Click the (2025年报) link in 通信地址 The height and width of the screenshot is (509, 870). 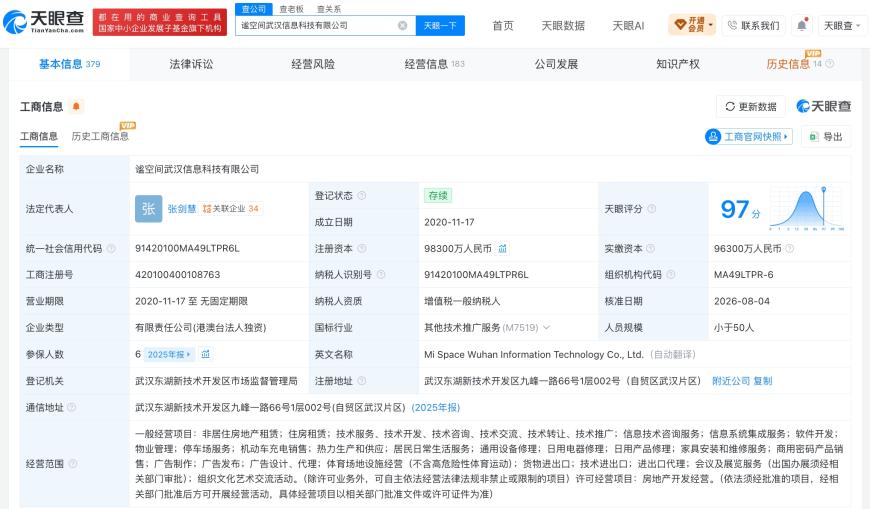(436, 407)
